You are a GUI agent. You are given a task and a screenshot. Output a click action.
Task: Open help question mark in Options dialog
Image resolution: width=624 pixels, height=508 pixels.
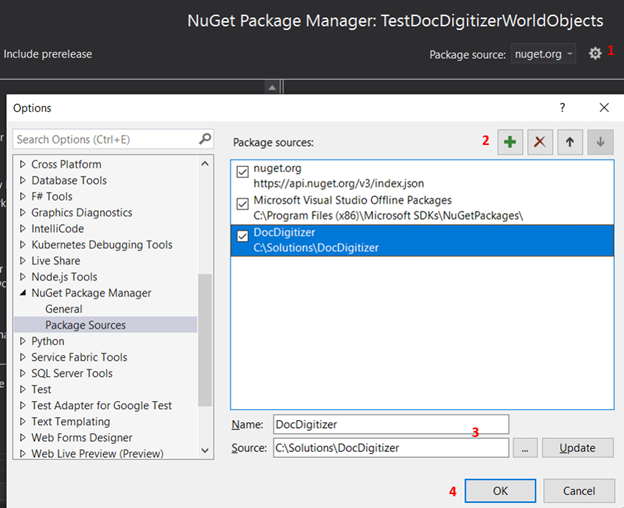(x=563, y=108)
